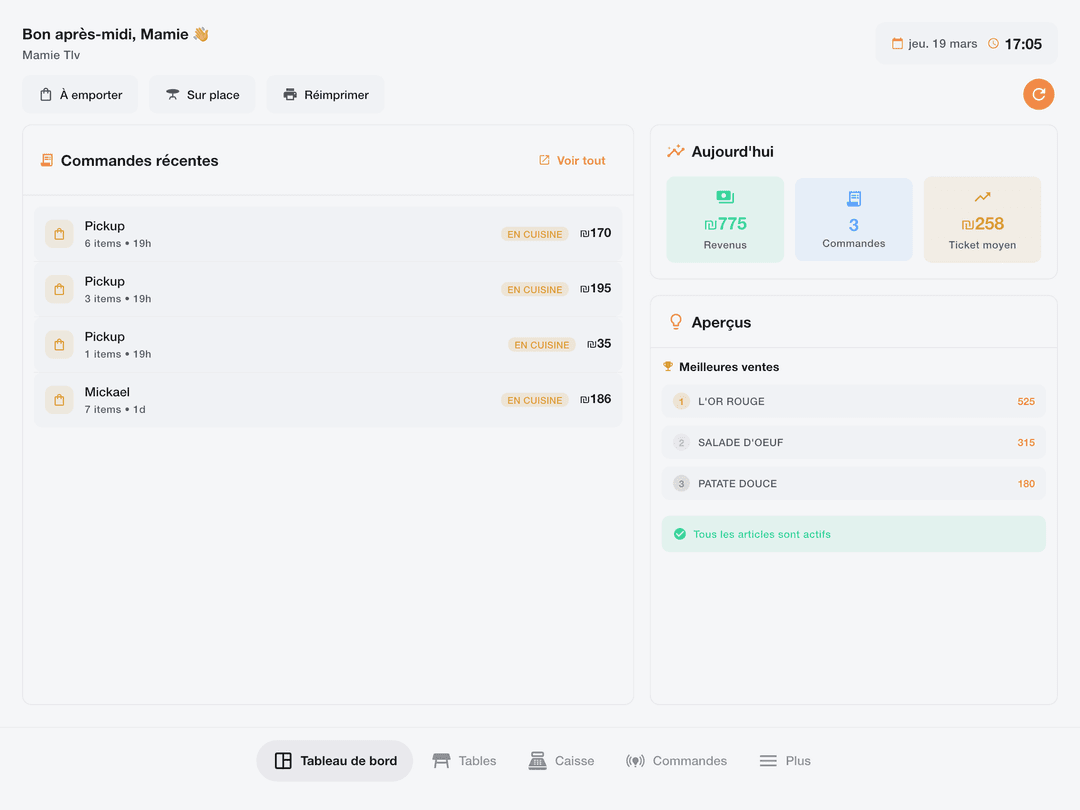Image resolution: width=1080 pixels, height=810 pixels.
Task: Expand the Plus menu
Action: [784, 761]
